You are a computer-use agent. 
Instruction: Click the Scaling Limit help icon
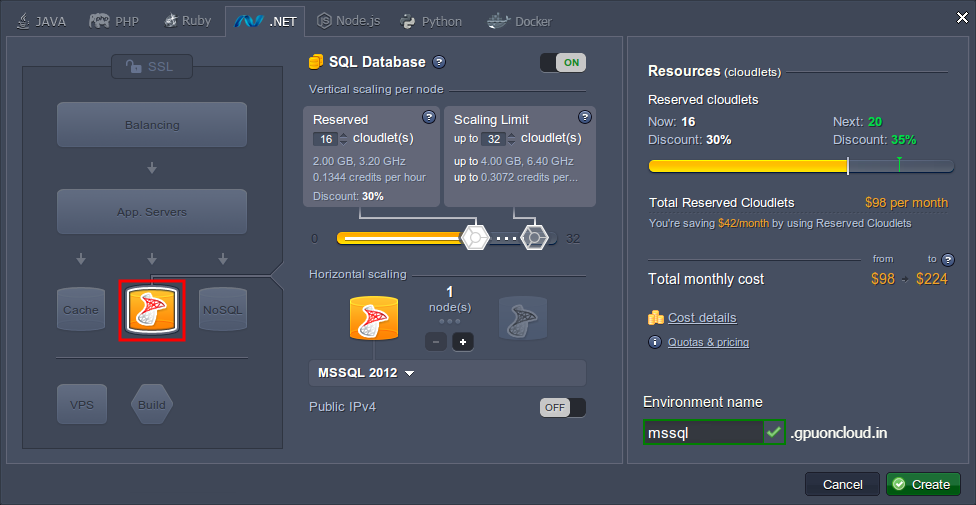tap(584, 117)
